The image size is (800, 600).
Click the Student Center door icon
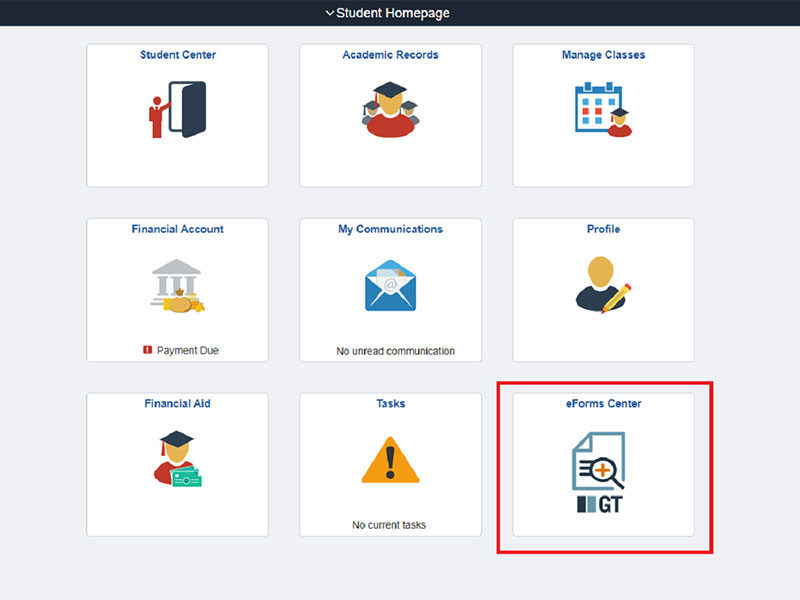click(x=177, y=110)
